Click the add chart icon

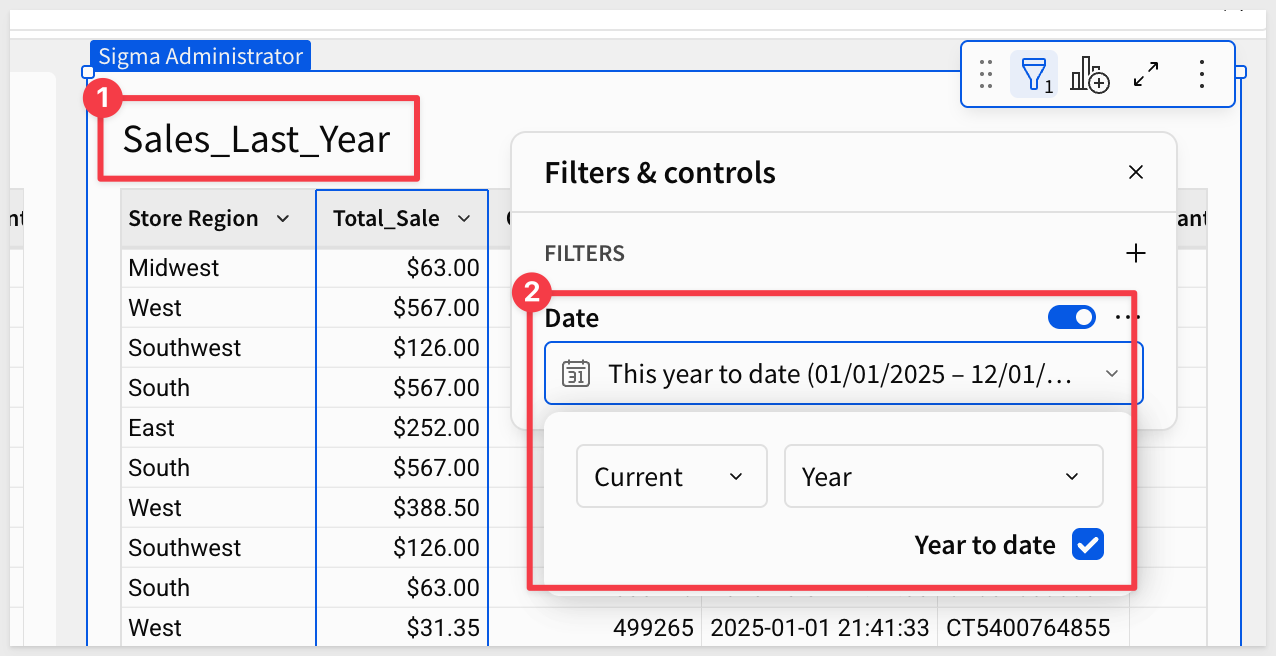[x=1089, y=74]
